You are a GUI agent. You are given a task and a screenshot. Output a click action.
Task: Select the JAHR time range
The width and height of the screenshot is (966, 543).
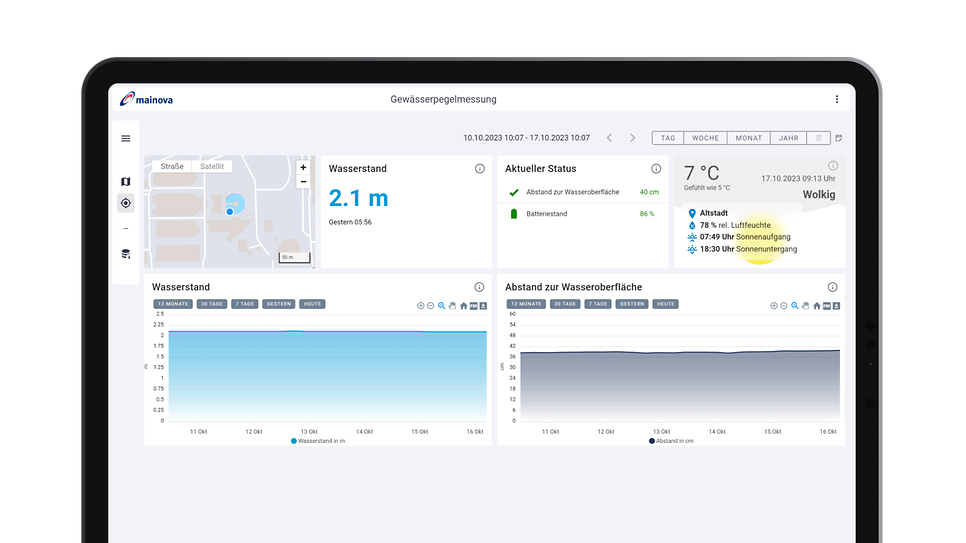click(788, 138)
